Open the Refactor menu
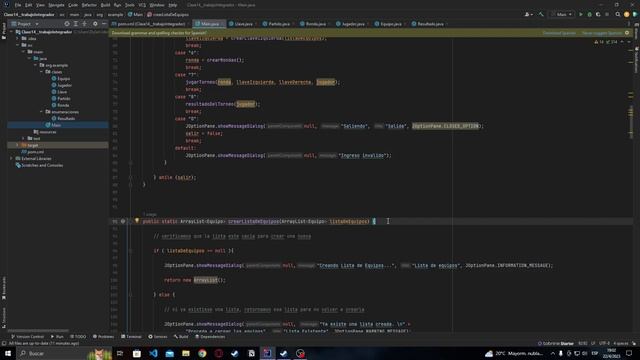 [89, 5]
